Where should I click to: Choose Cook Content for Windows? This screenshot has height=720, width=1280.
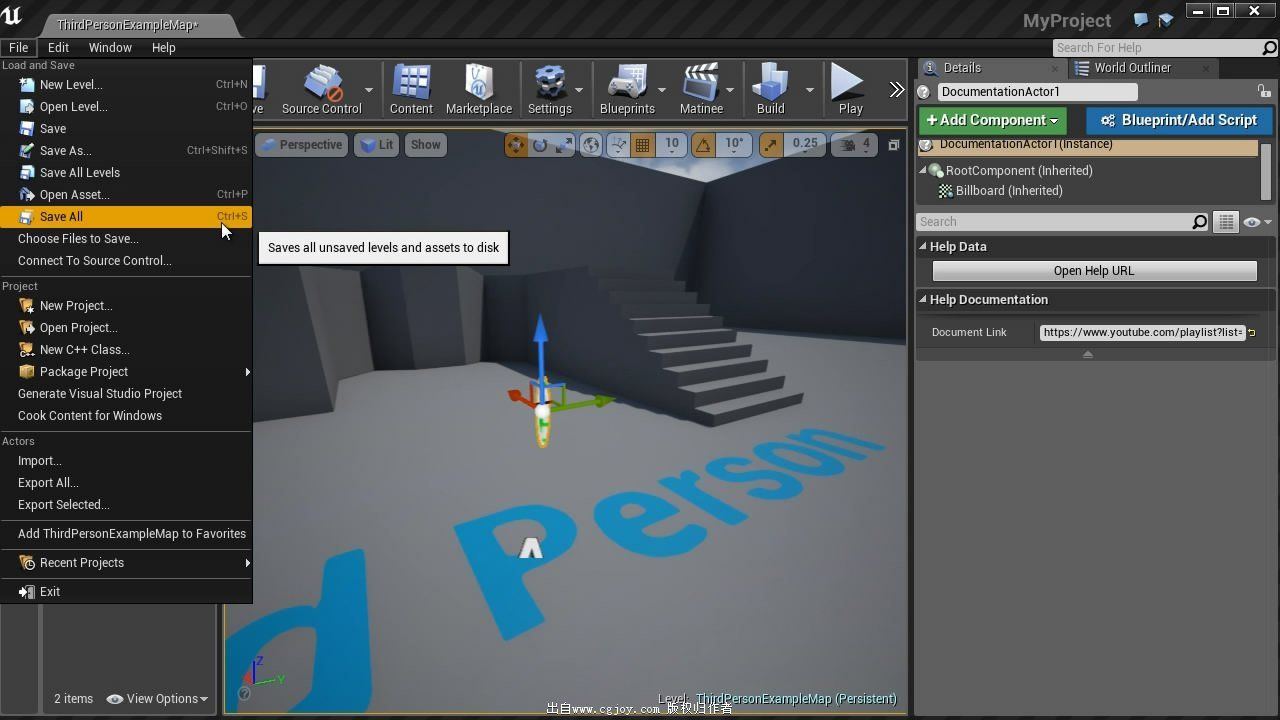[126, 416]
